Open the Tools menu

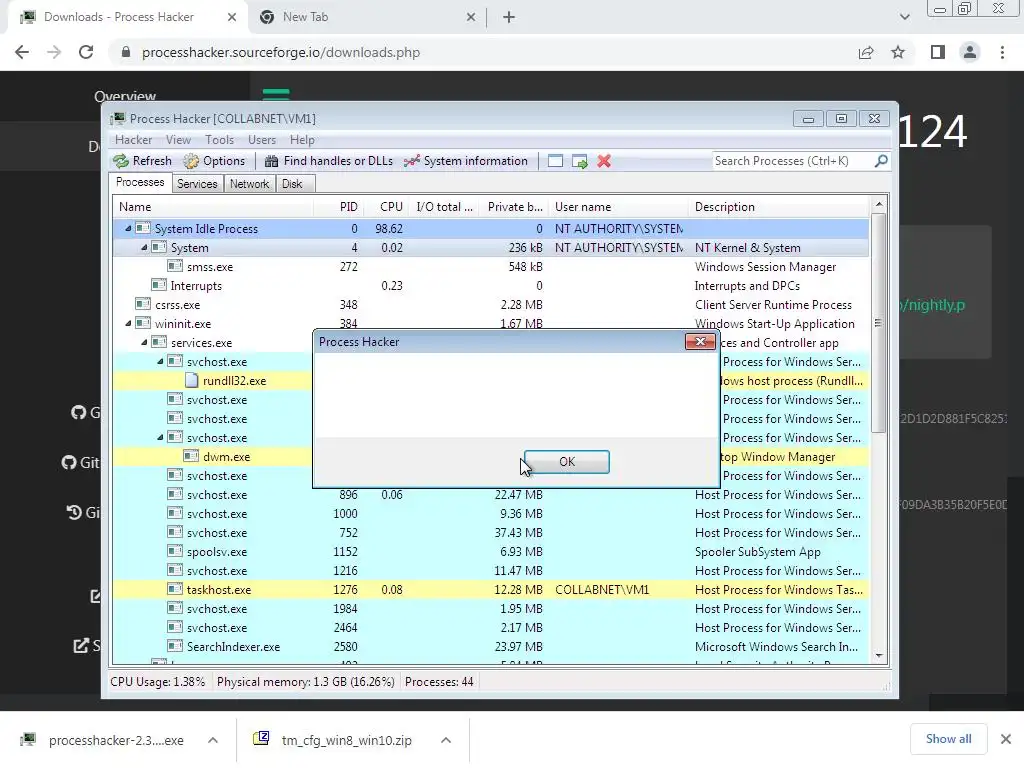(x=219, y=140)
